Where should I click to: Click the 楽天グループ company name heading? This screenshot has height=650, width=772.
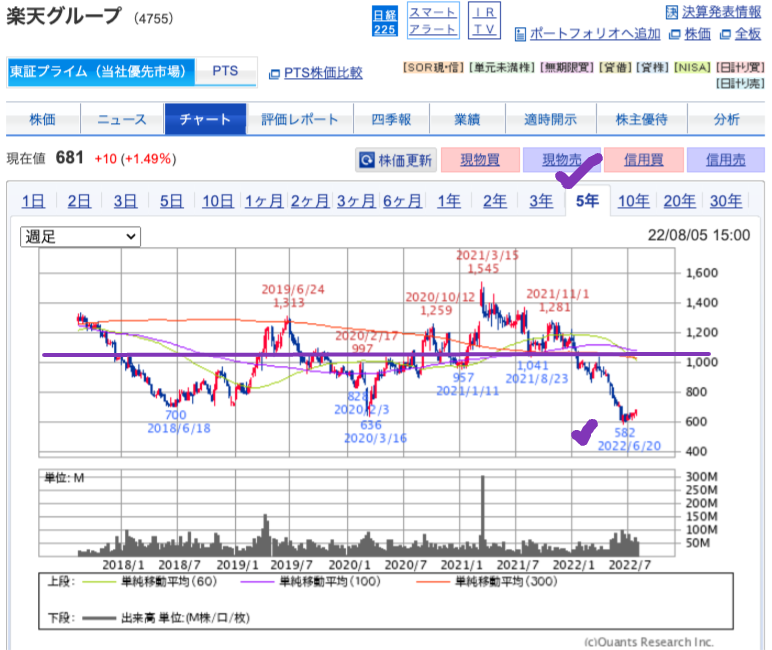point(64,16)
